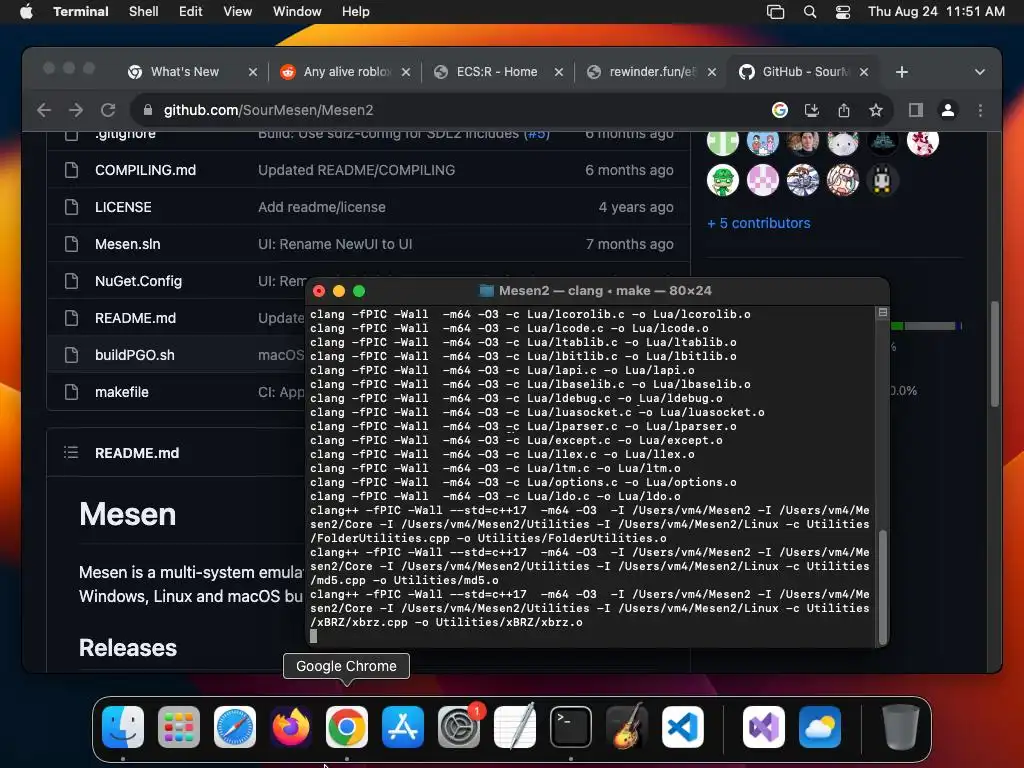Open the Edit menu
The image size is (1024, 768).
191,12
